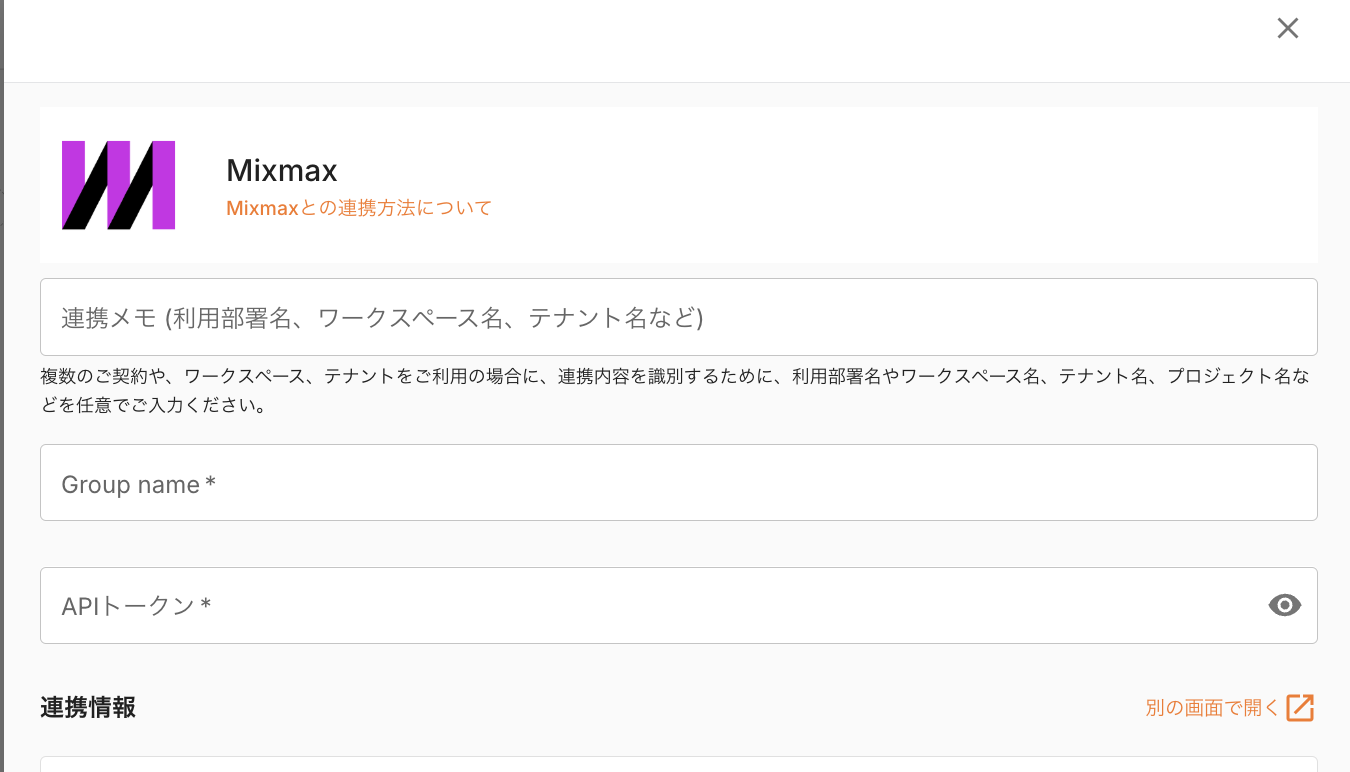Click the dimmed backdrop strip at left
This screenshot has width=1350, height=772.
point(2,400)
